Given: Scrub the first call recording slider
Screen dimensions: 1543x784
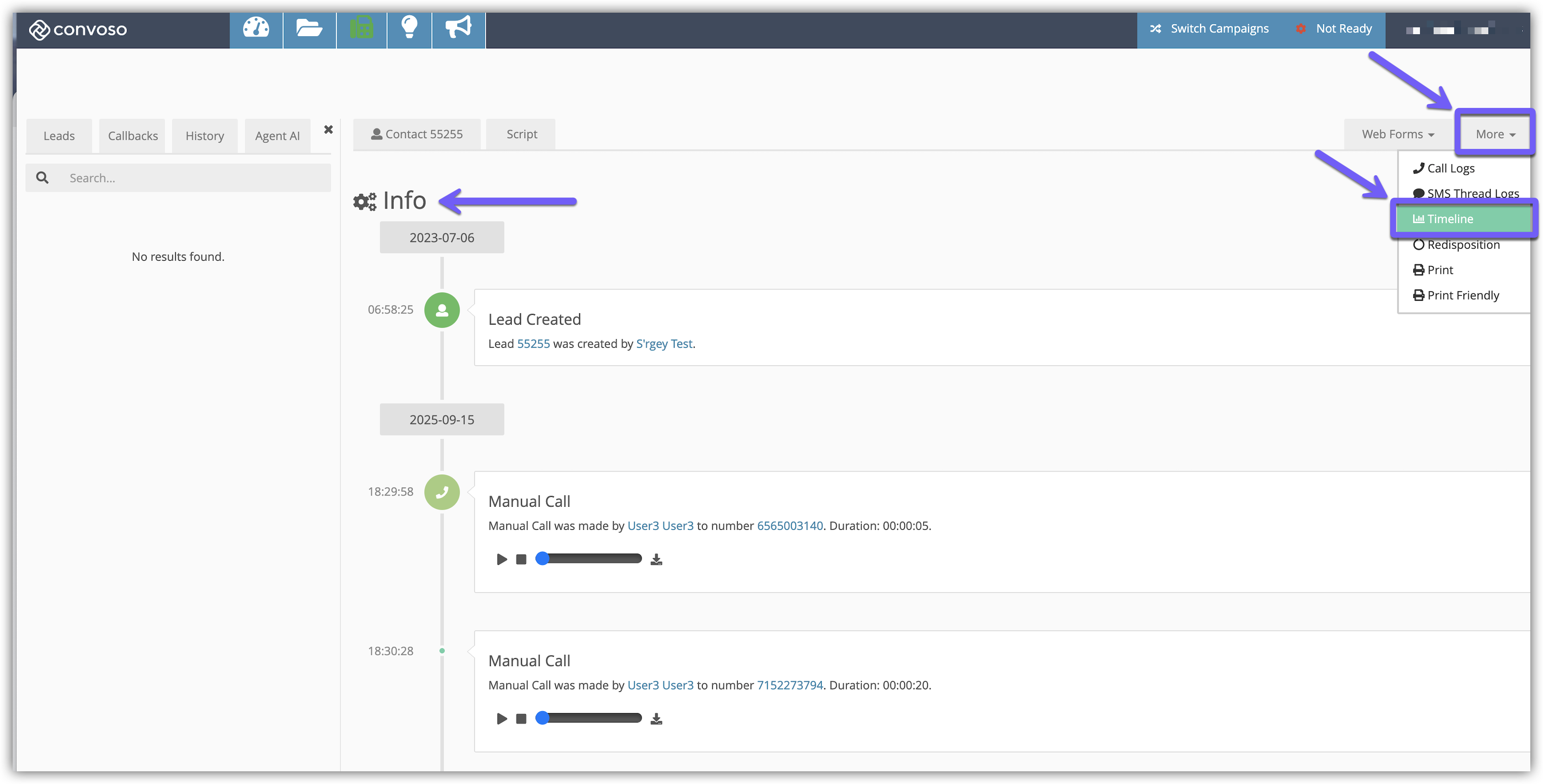Looking at the screenshot, I should tap(589, 559).
